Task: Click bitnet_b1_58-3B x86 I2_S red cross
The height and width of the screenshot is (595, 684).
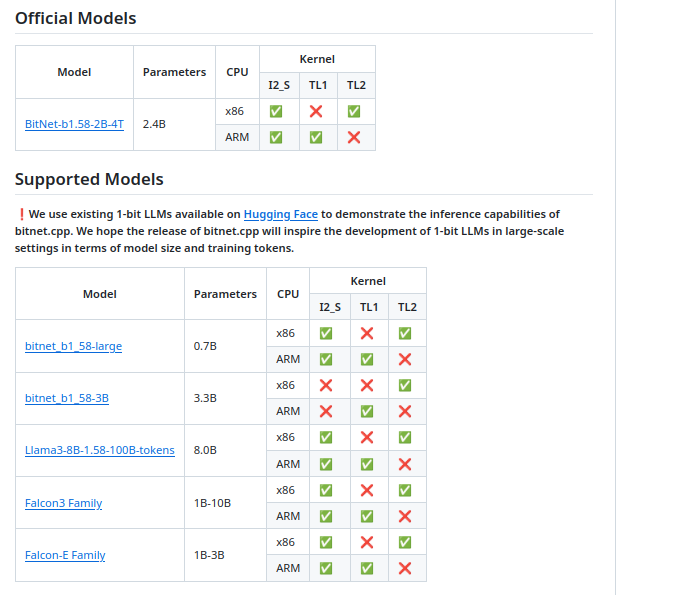Action: tap(326, 385)
